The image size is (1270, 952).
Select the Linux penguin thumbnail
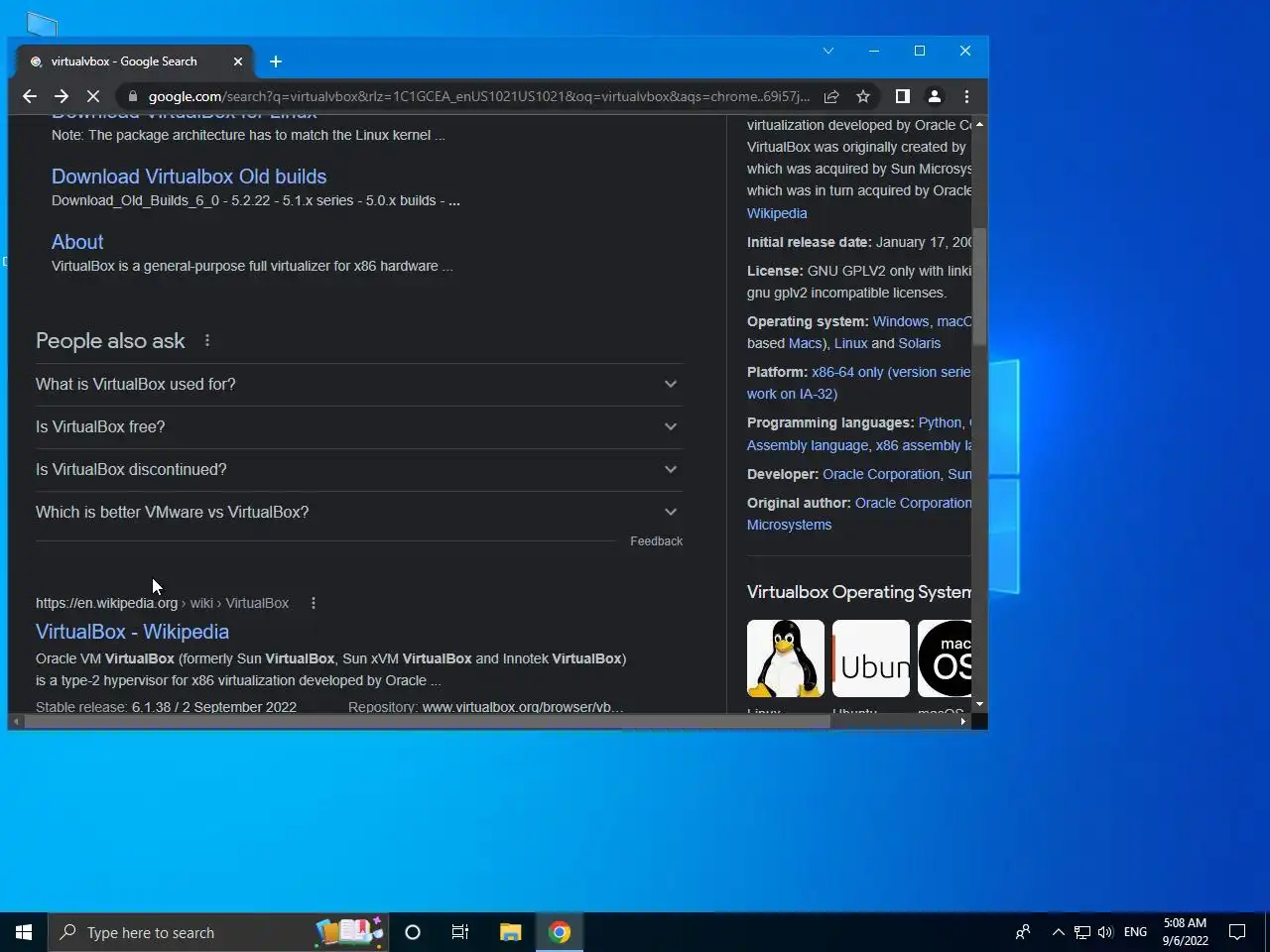click(786, 658)
